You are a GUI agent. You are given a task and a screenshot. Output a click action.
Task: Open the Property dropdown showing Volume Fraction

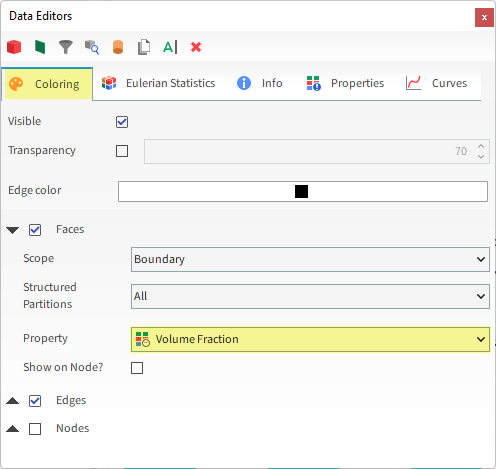pos(310,339)
